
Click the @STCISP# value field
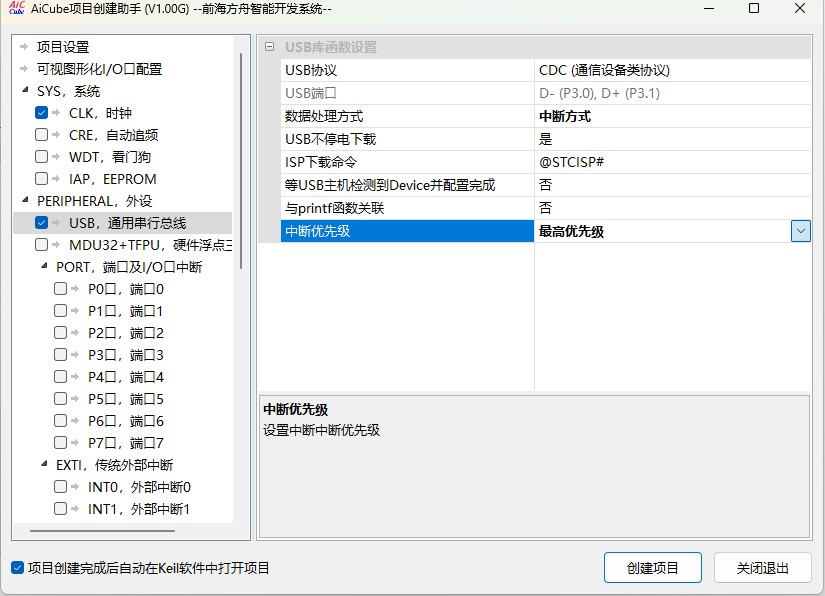tap(672, 162)
